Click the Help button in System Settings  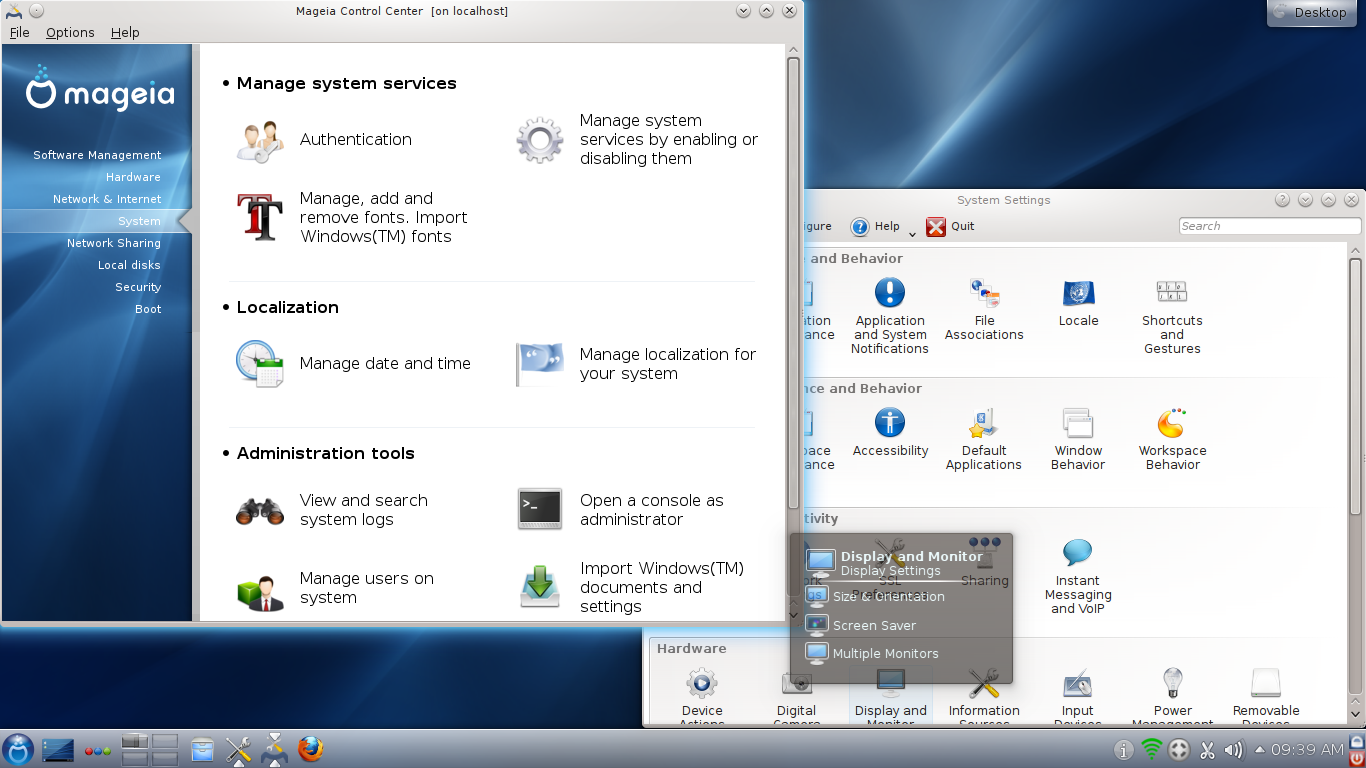(875, 227)
